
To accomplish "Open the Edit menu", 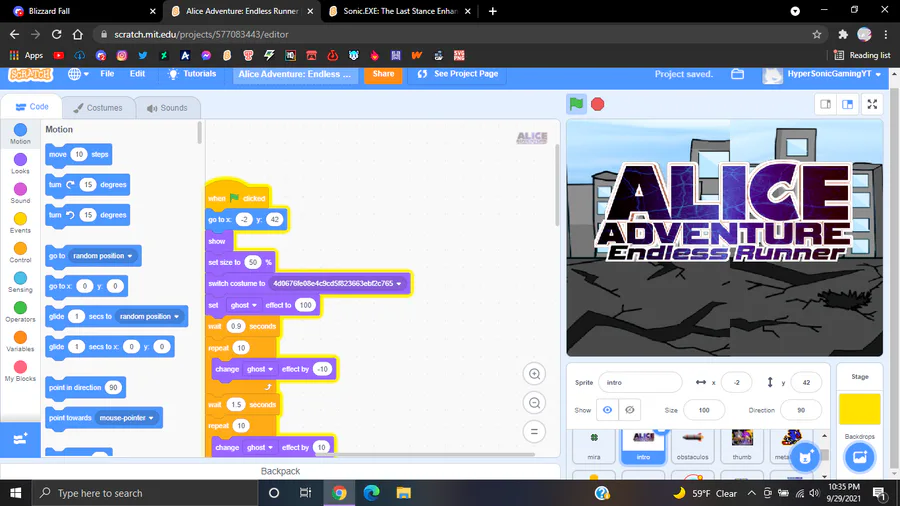I will coord(137,74).
